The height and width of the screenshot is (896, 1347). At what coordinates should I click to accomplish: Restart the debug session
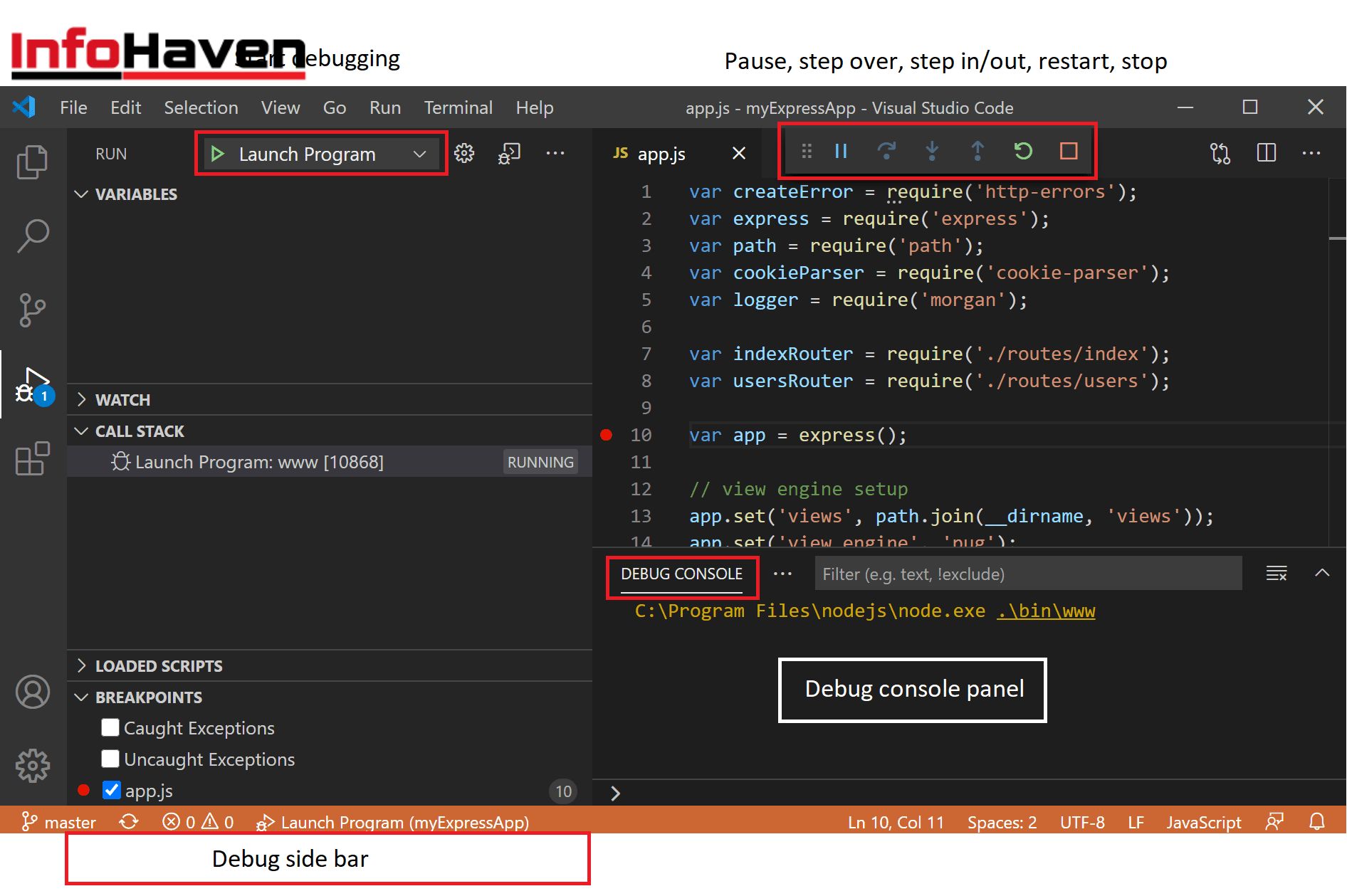(x=1023, y=151)
